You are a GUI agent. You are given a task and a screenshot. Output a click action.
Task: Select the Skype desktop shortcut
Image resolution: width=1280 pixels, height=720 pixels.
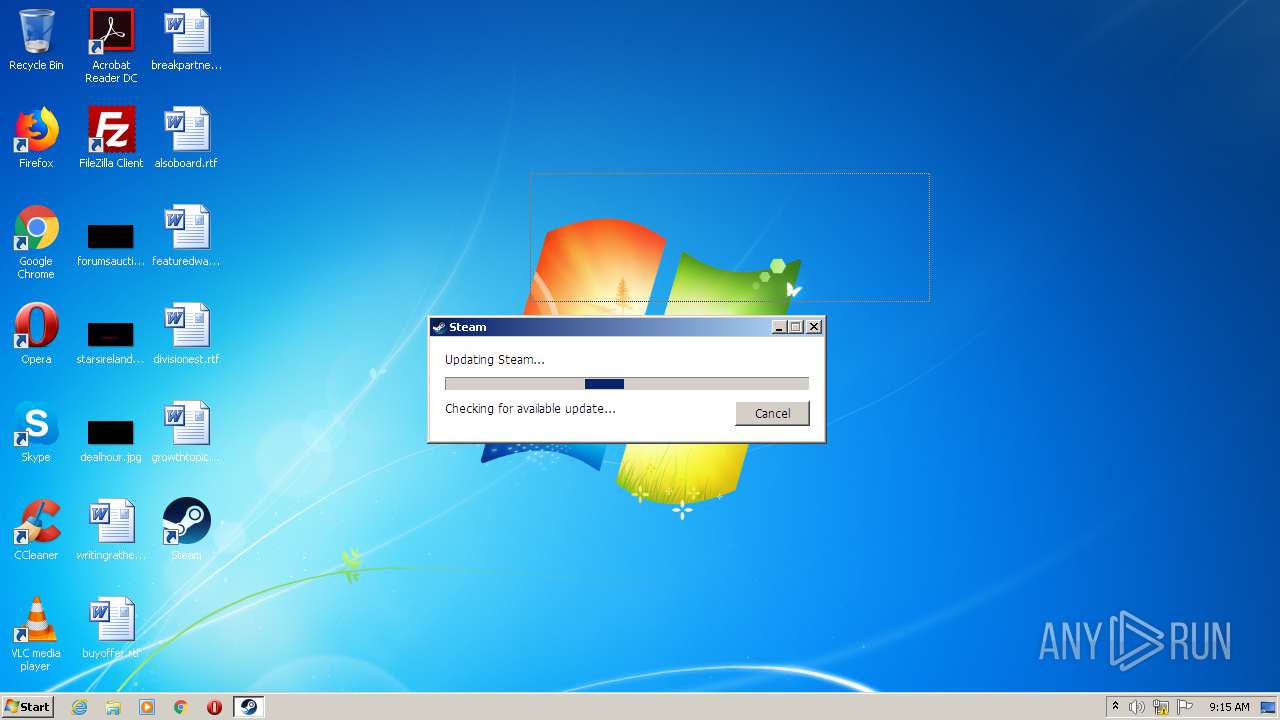[x=36, y=432]
